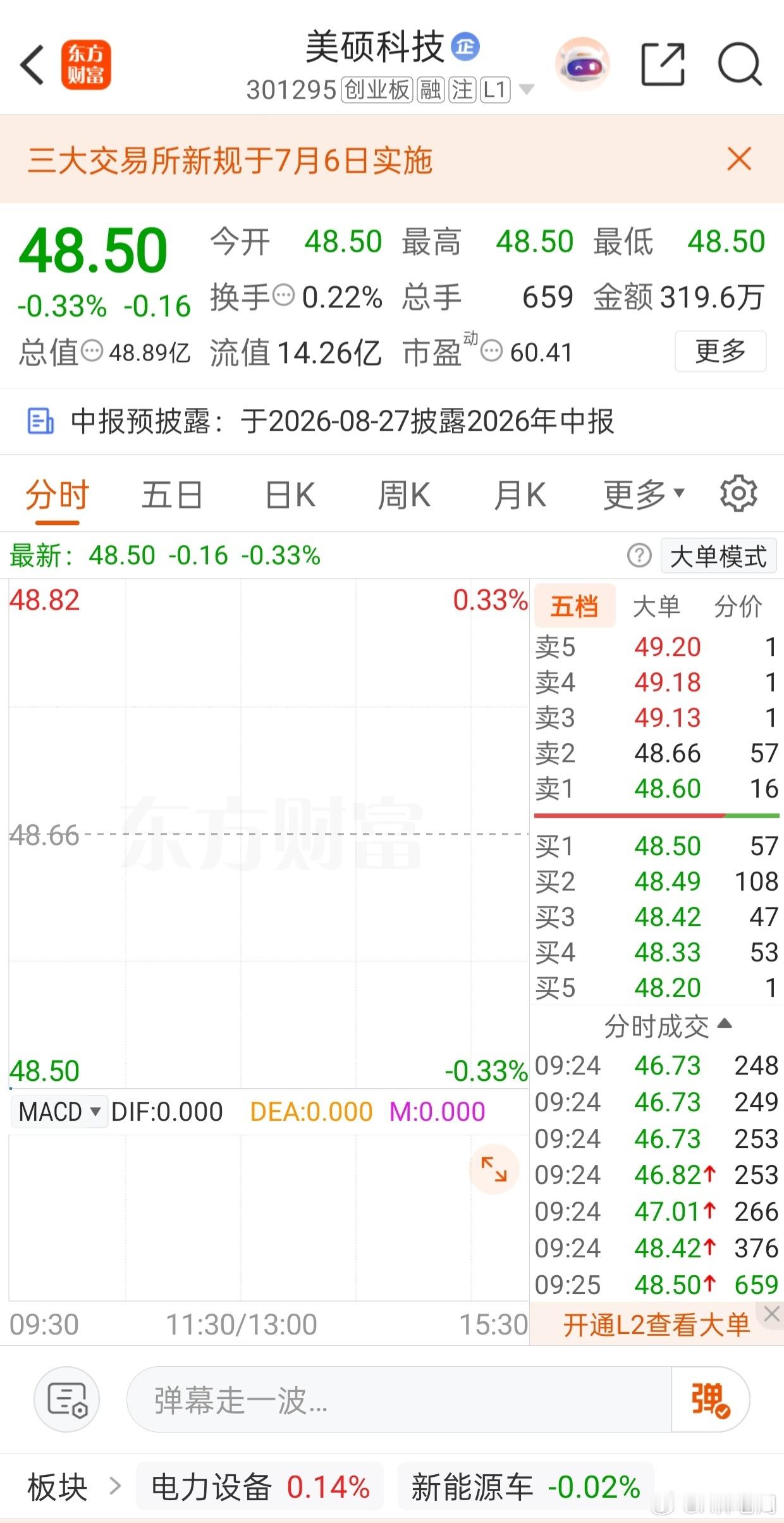
Task: Tap the 47.01 trade row
Action: pos(656,1212)
